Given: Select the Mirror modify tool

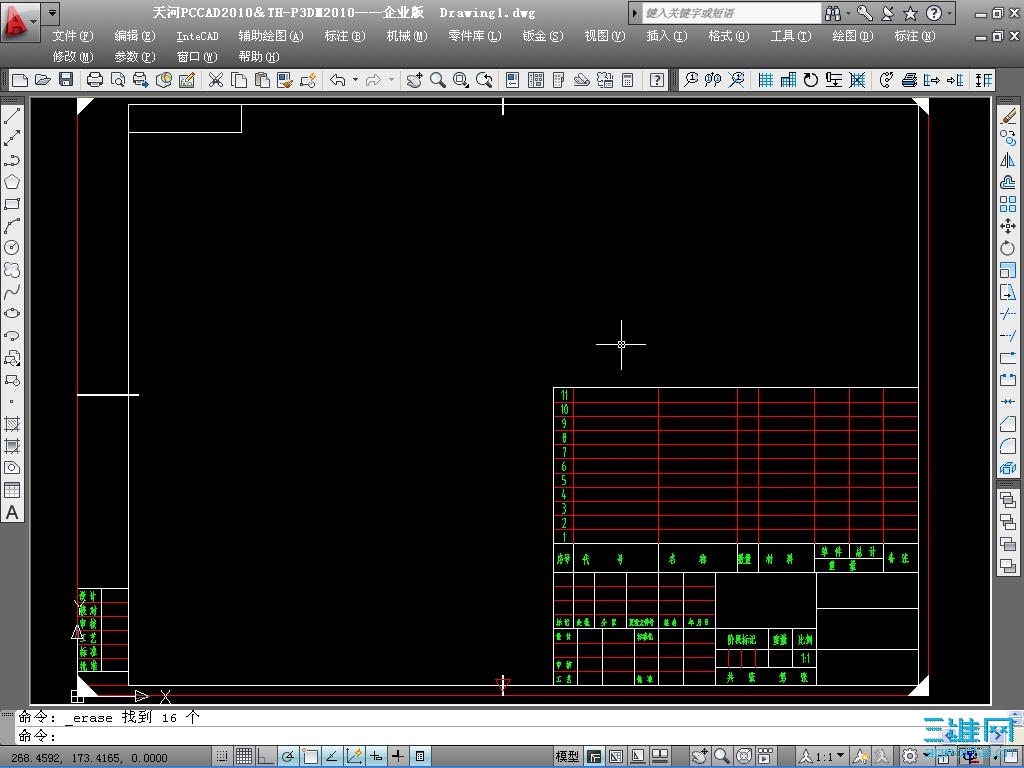Looking at the screenshot, I should [x=1008, y=160].
